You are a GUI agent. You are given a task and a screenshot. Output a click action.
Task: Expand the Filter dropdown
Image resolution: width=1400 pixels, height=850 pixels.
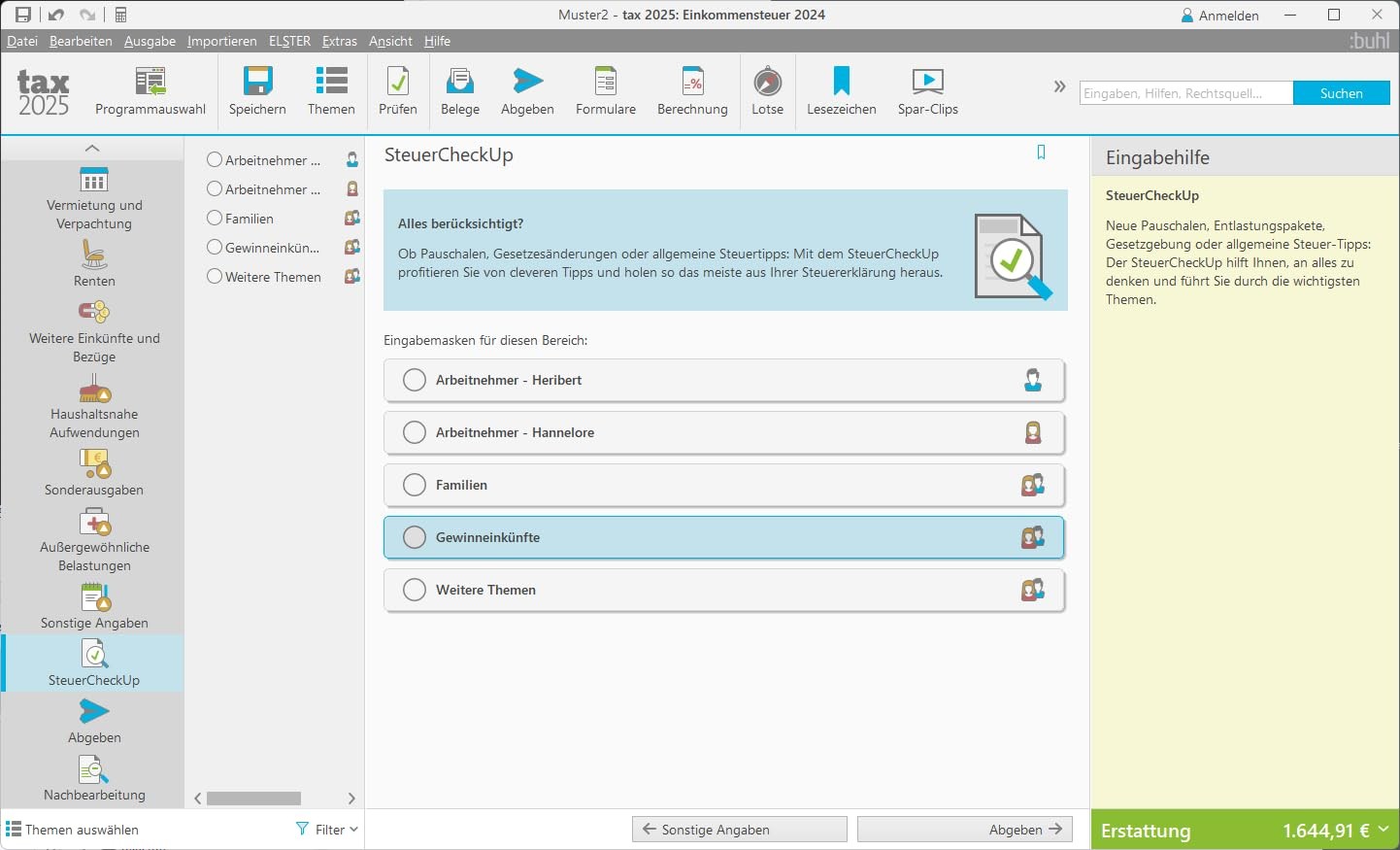327,830
